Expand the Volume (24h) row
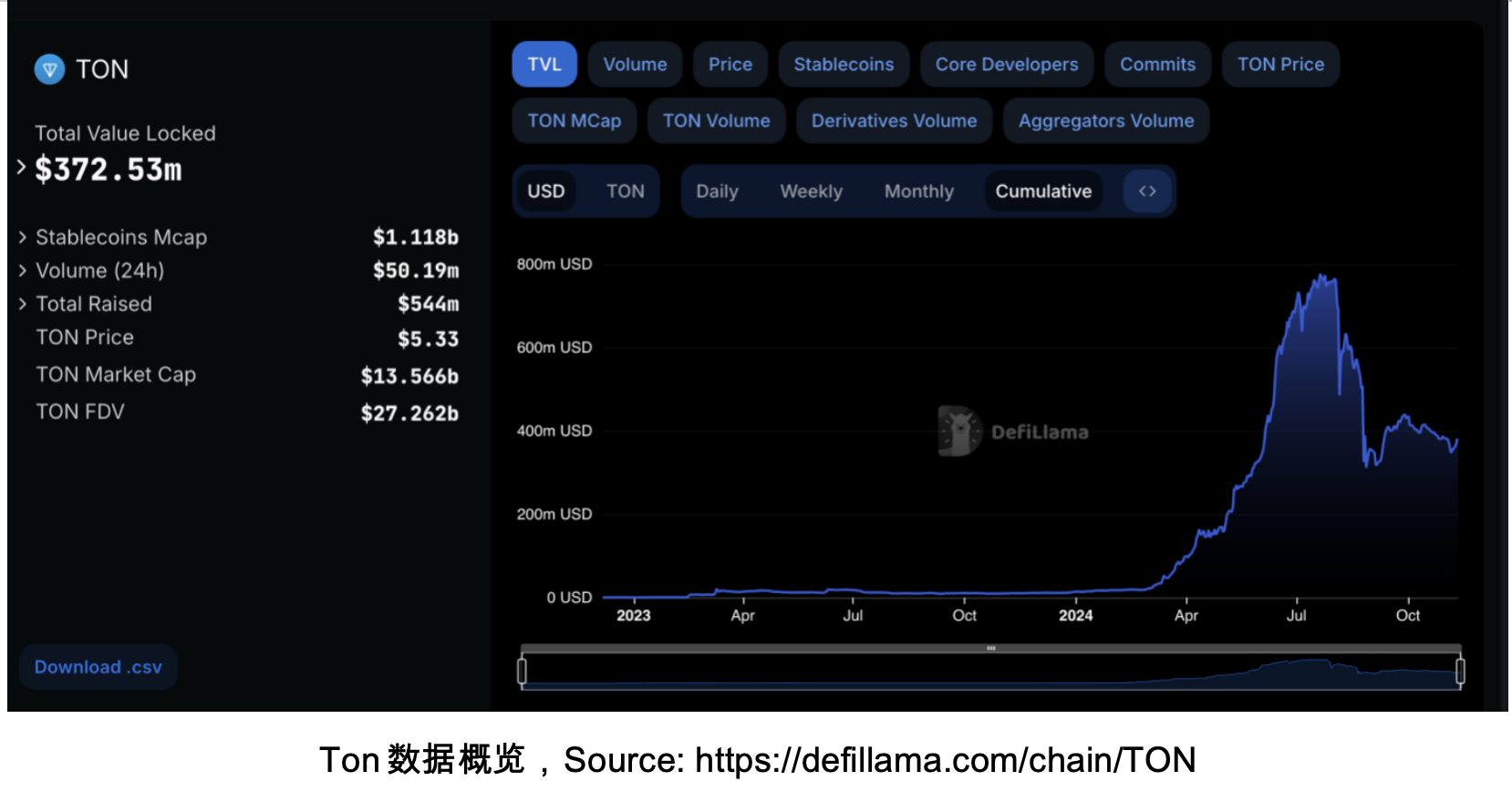The width and height of the screenshot is (1512, 792). [x=23, y=271]
